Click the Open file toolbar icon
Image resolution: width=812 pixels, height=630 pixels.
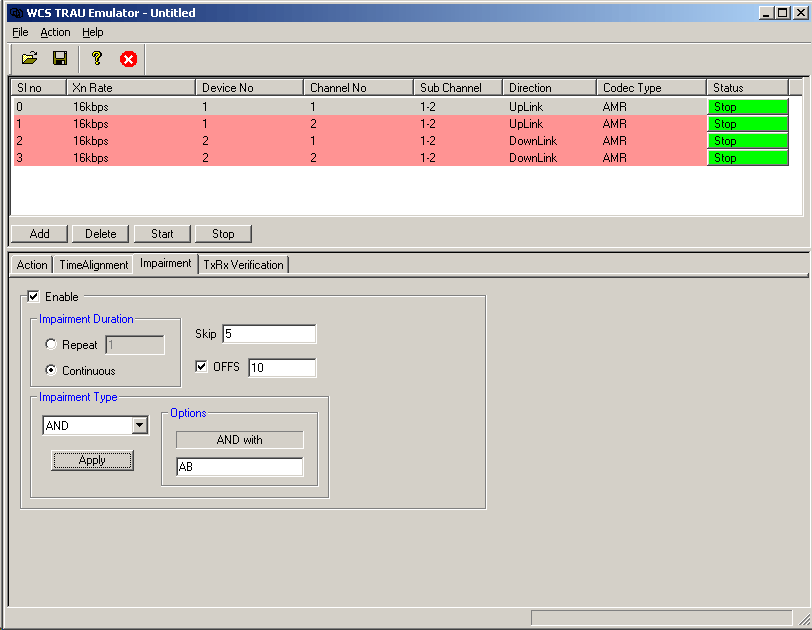pos(29,59)
